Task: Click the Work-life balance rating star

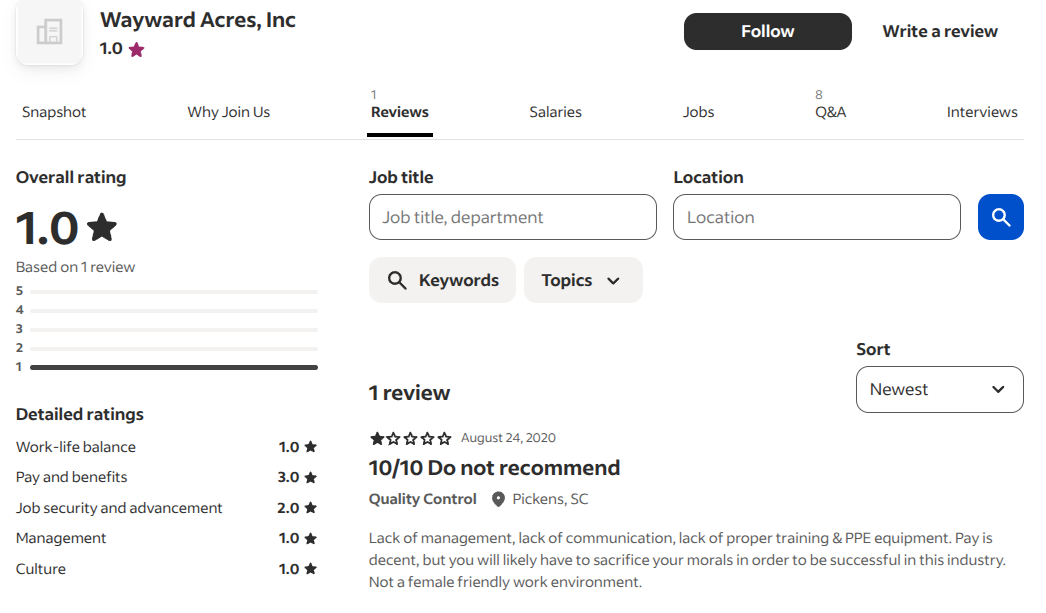Action: pos(311,447)
